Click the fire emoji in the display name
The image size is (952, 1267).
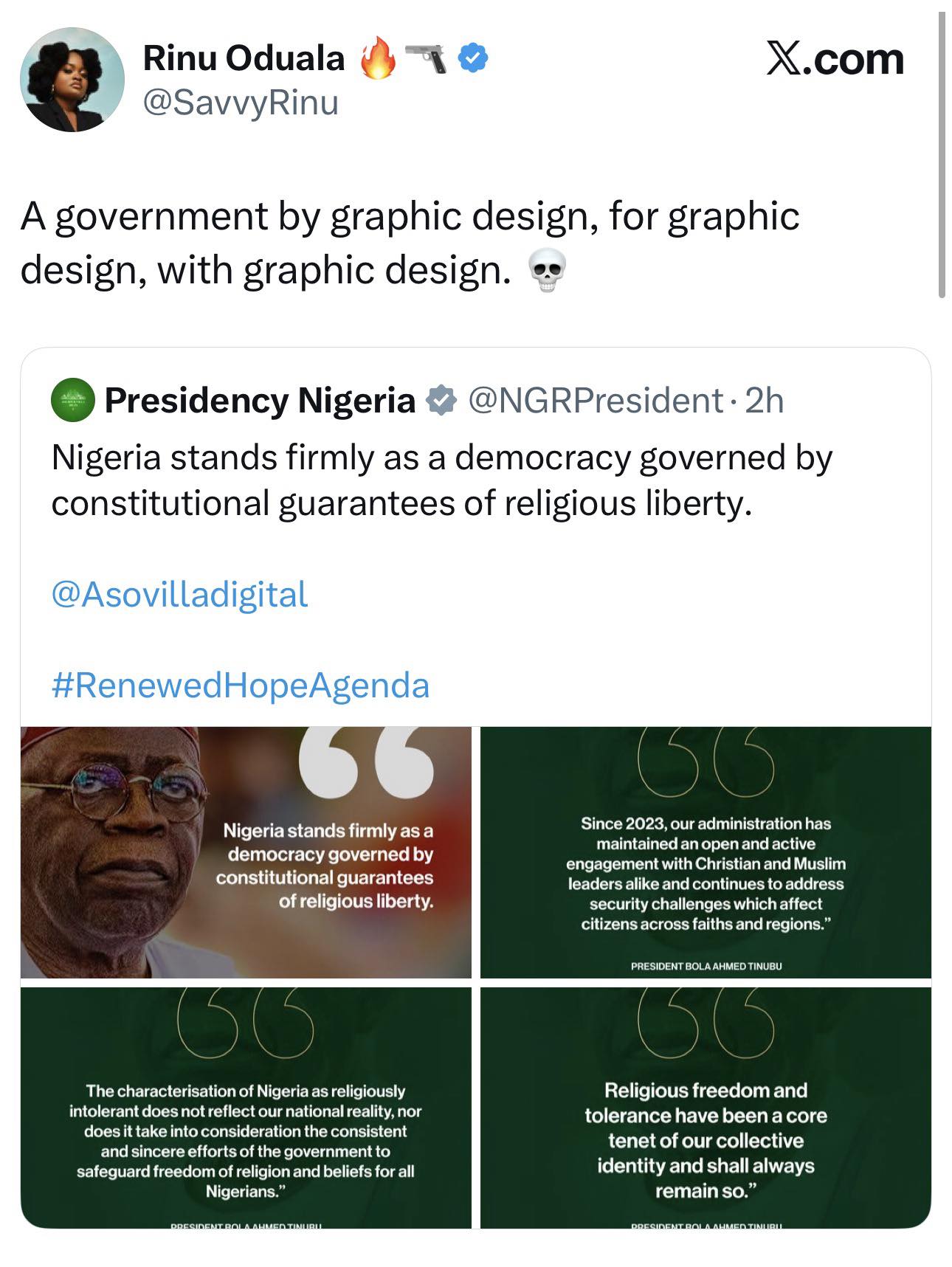click(x=379, y=59)
